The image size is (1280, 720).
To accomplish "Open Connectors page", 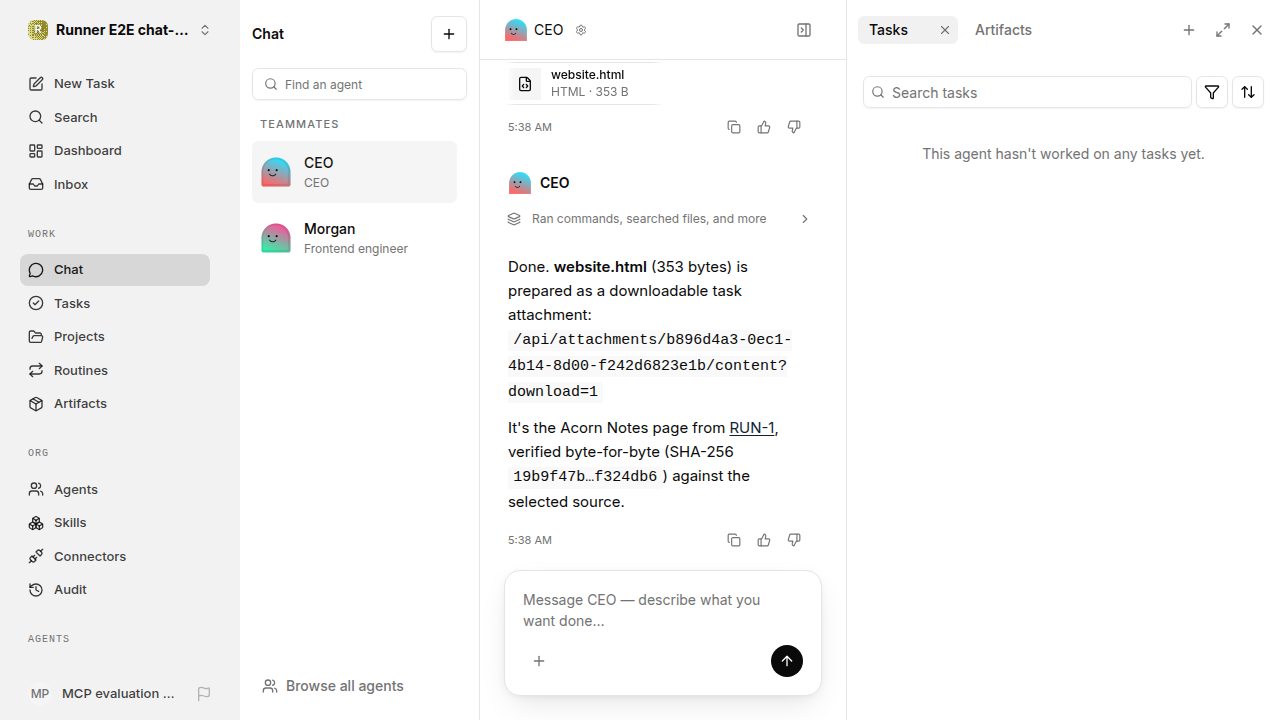I will (115, 556).
